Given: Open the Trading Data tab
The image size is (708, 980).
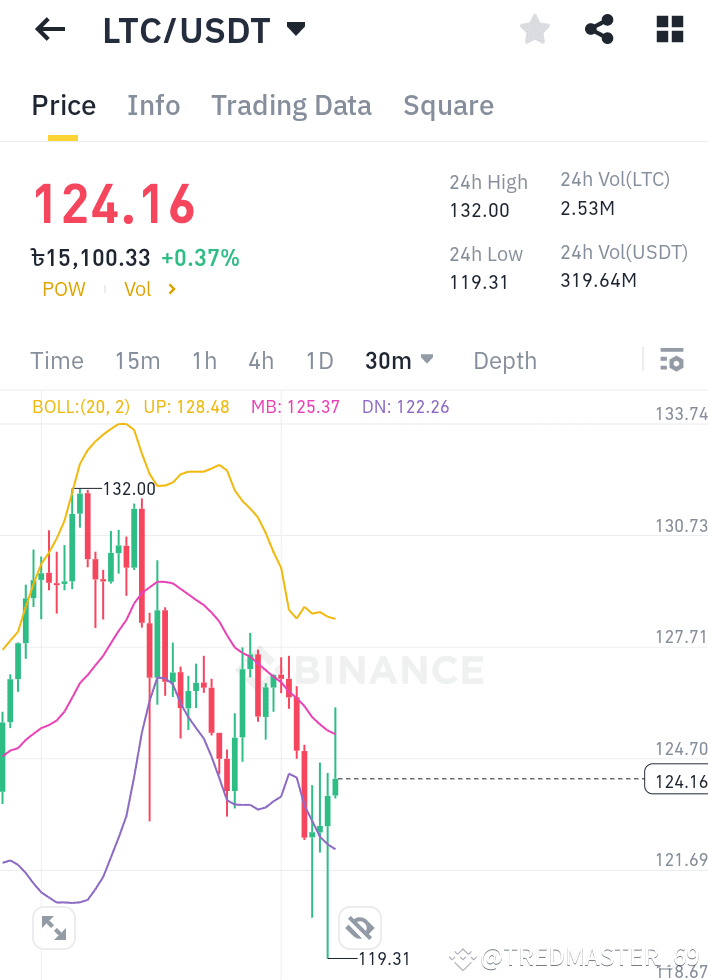Looking at the screenshot, I should tap(291, 105).
